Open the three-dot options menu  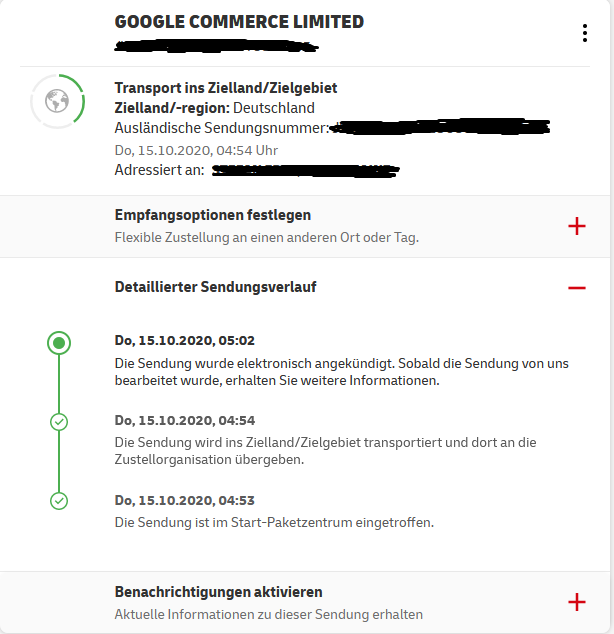[584, 33]
